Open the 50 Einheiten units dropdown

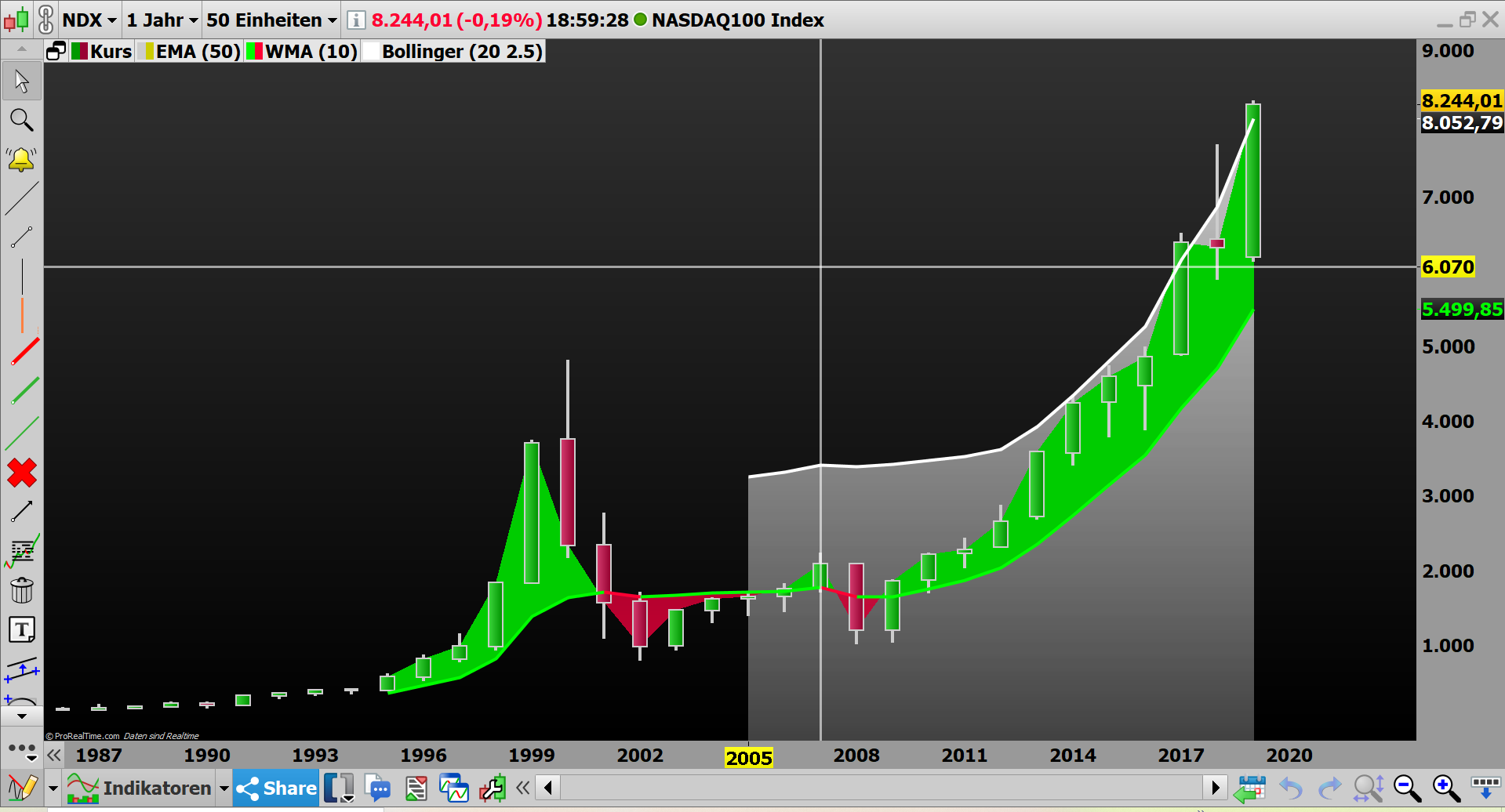tap(270, 20)
